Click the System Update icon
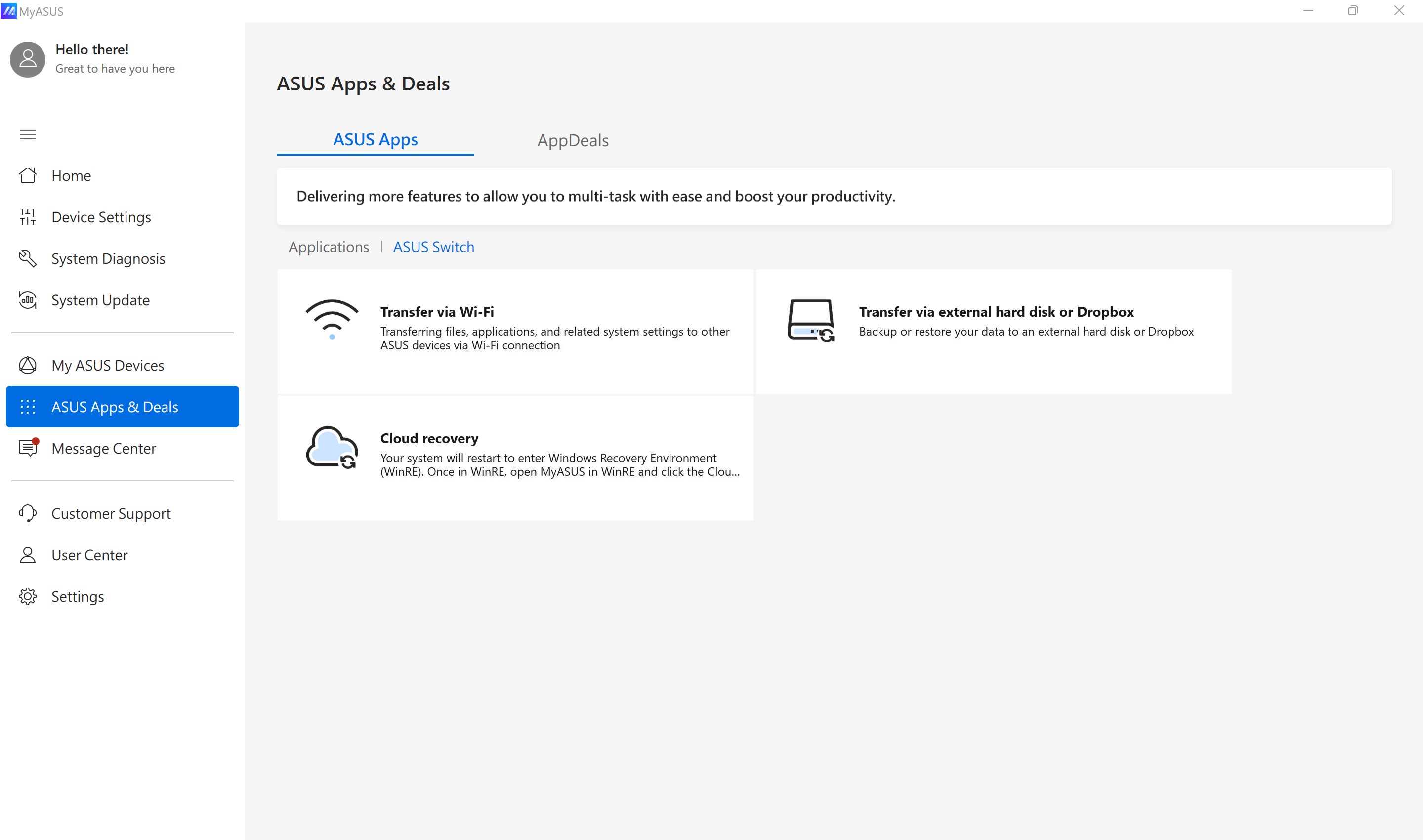This screenshot has width=1423, height=840. pos(28,300)
